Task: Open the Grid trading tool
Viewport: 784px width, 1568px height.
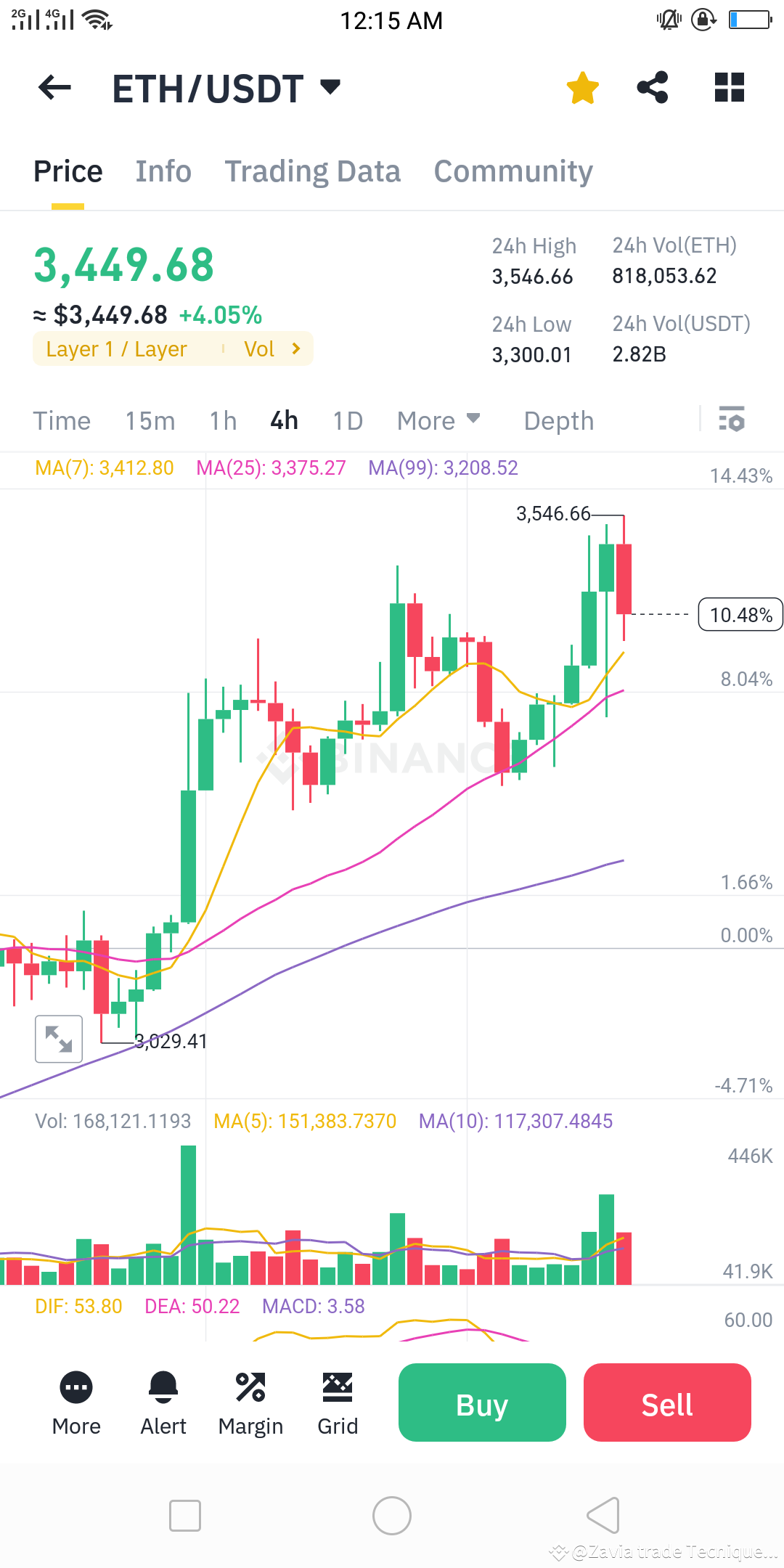Action: (337, 1402)
